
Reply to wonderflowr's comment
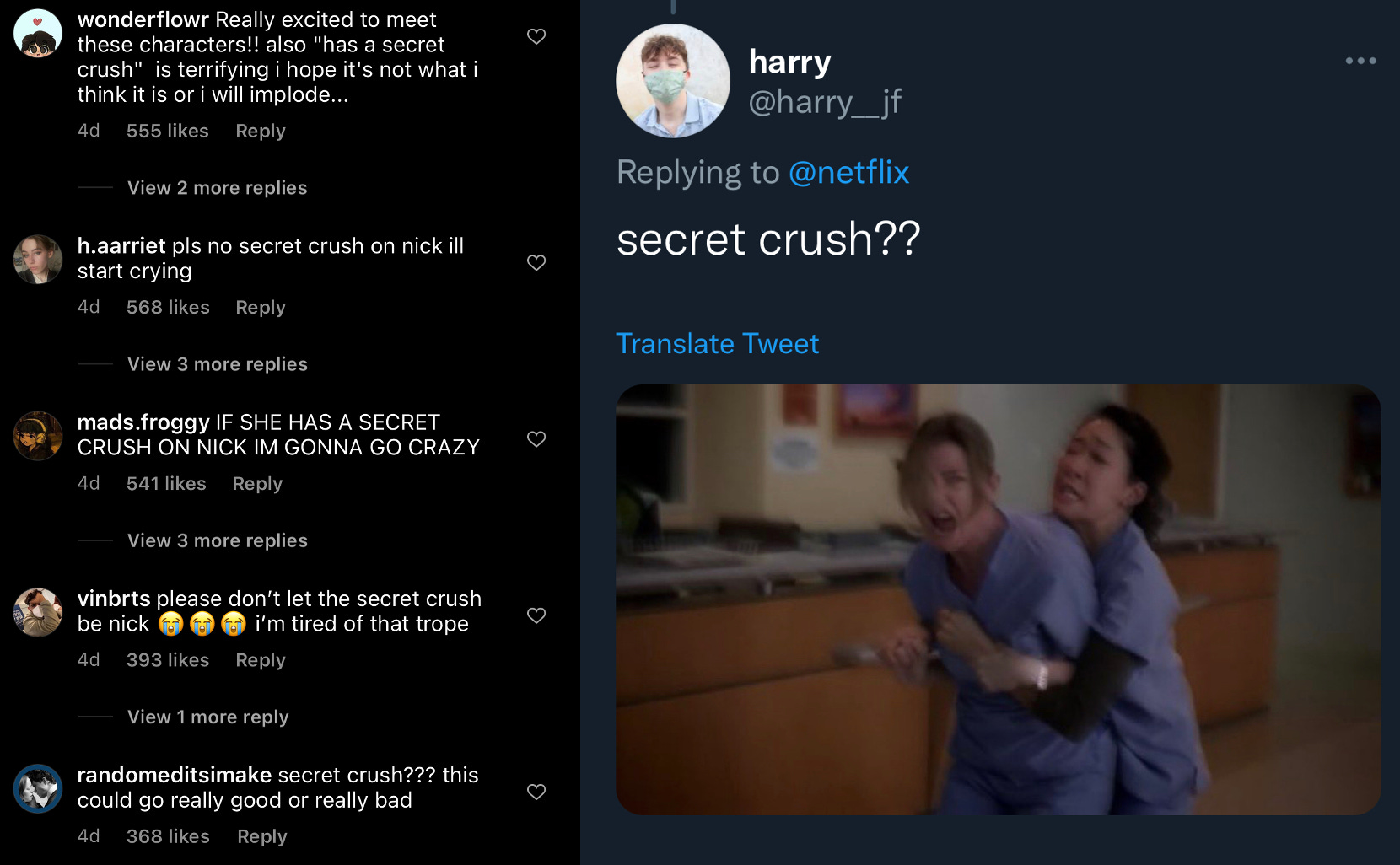(x=261, y=132)
